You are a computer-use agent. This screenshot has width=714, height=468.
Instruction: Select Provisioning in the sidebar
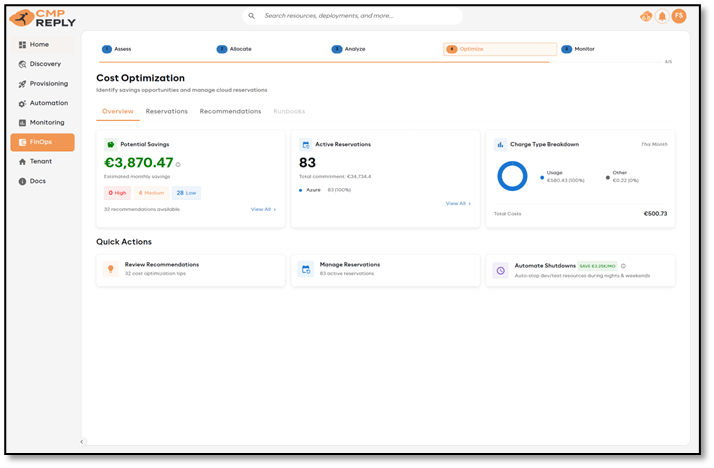coord(48,83)
